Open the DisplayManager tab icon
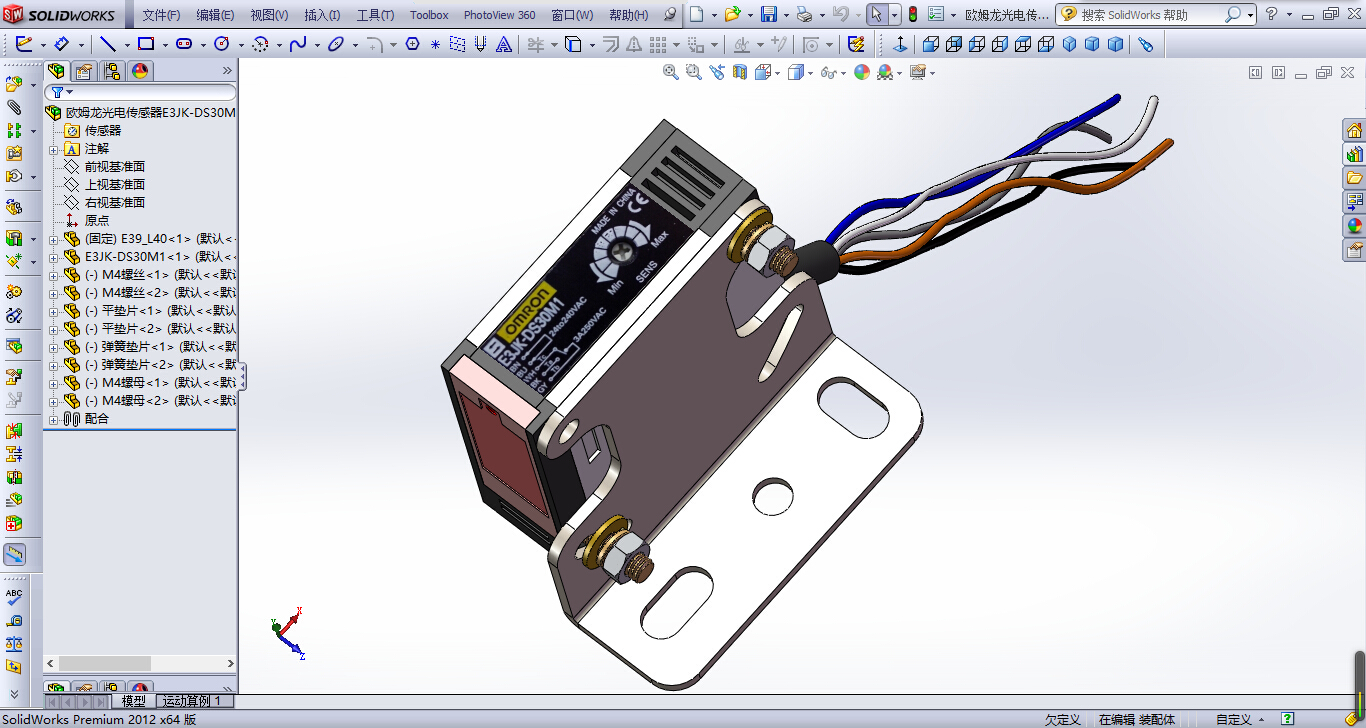 coord(140,71)
